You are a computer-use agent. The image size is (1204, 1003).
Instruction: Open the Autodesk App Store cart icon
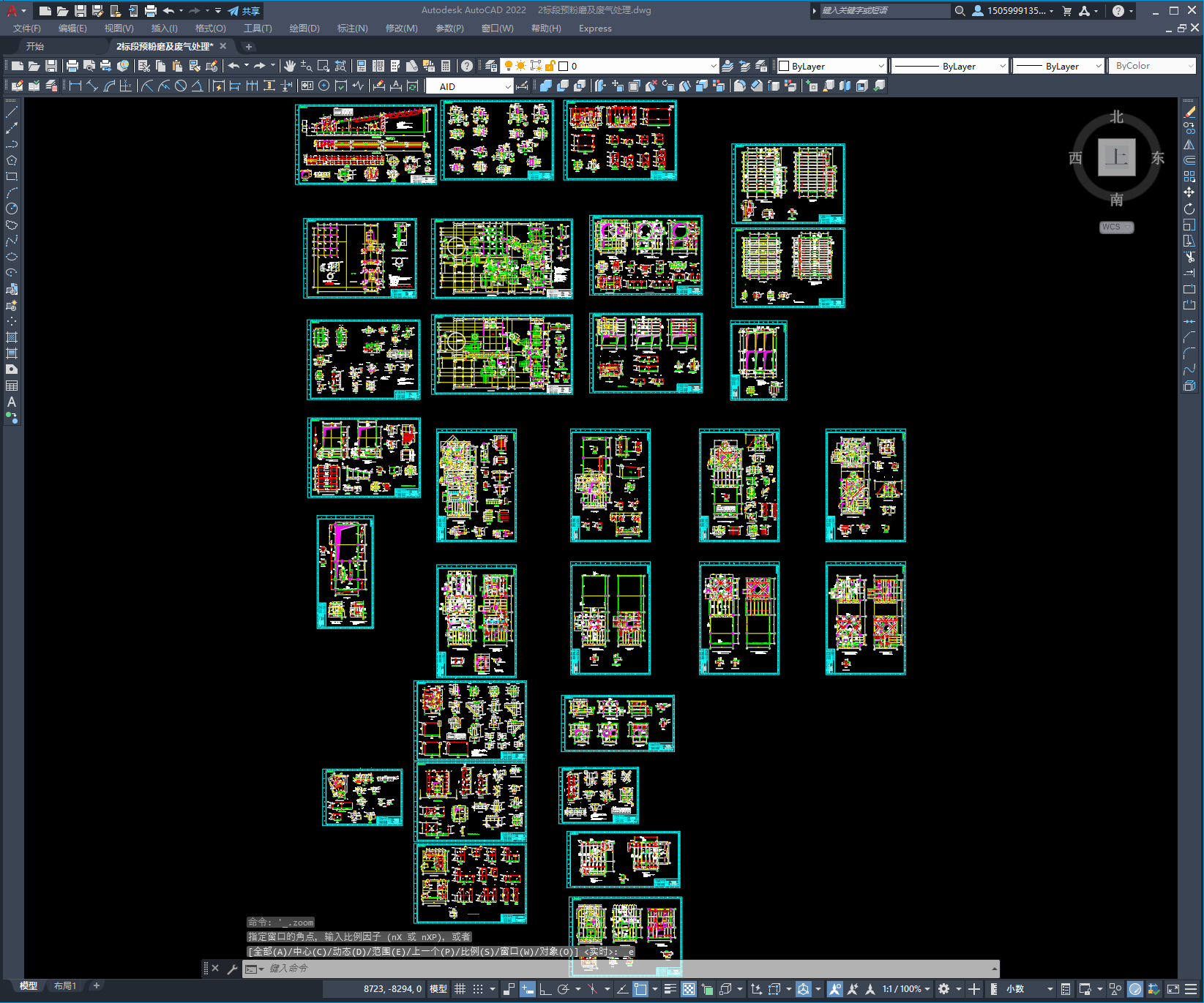(1066, 11)
